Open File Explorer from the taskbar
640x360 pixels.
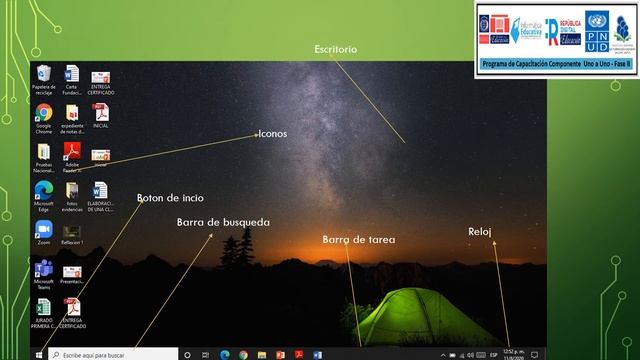[262, 355]
